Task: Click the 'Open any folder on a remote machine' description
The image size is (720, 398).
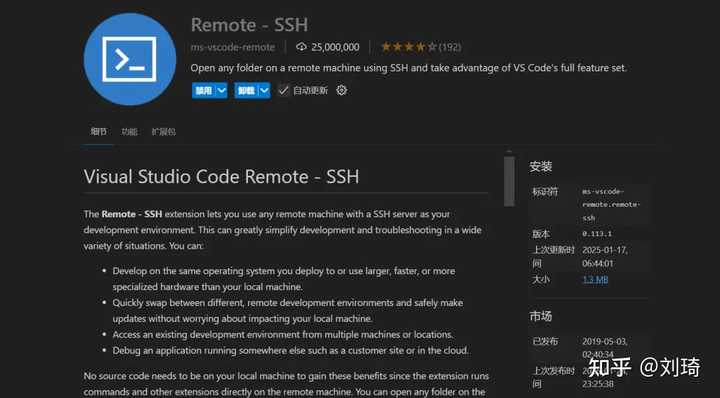Action: [x=409, y=68]
